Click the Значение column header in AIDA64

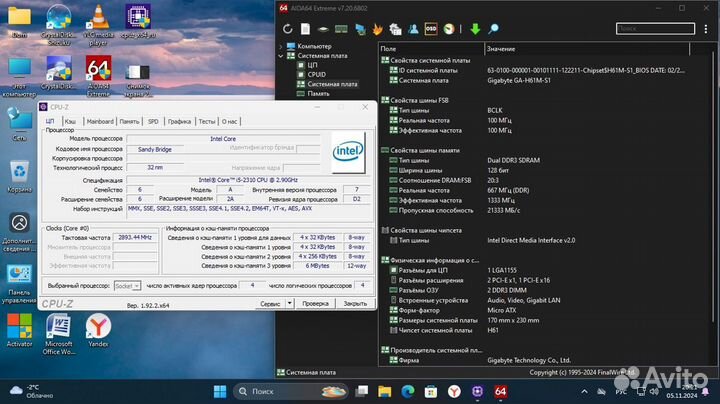pyautogui.click(x=587, y=49)
